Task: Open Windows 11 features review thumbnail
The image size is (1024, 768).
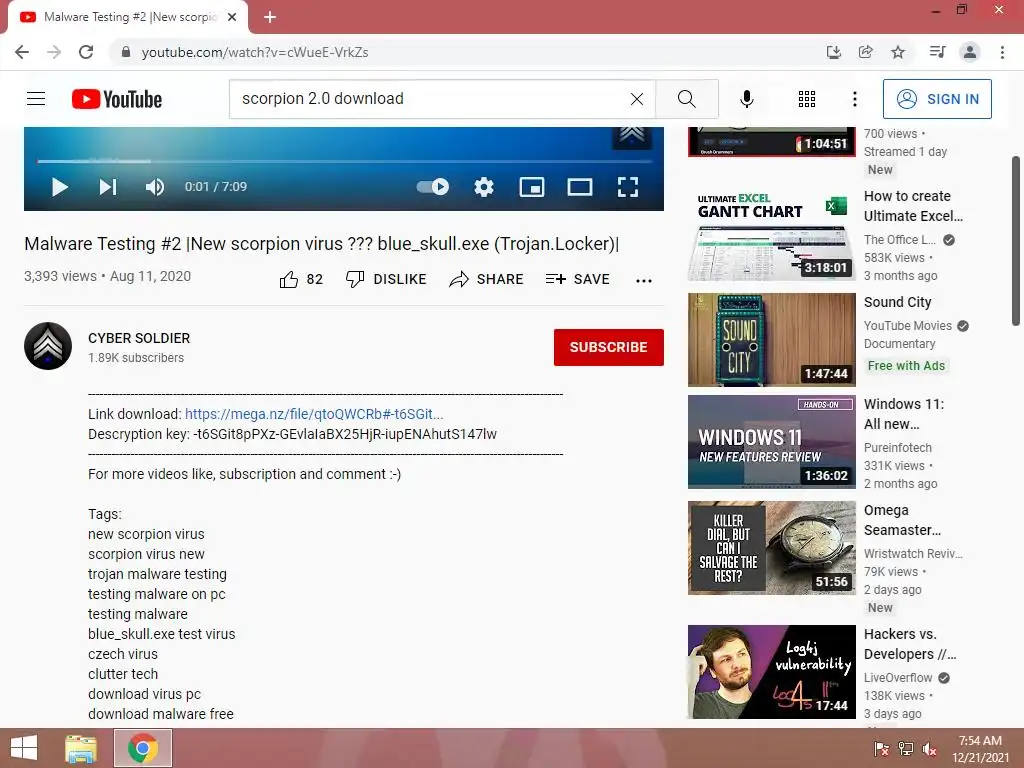Action: tap(771, 441)
